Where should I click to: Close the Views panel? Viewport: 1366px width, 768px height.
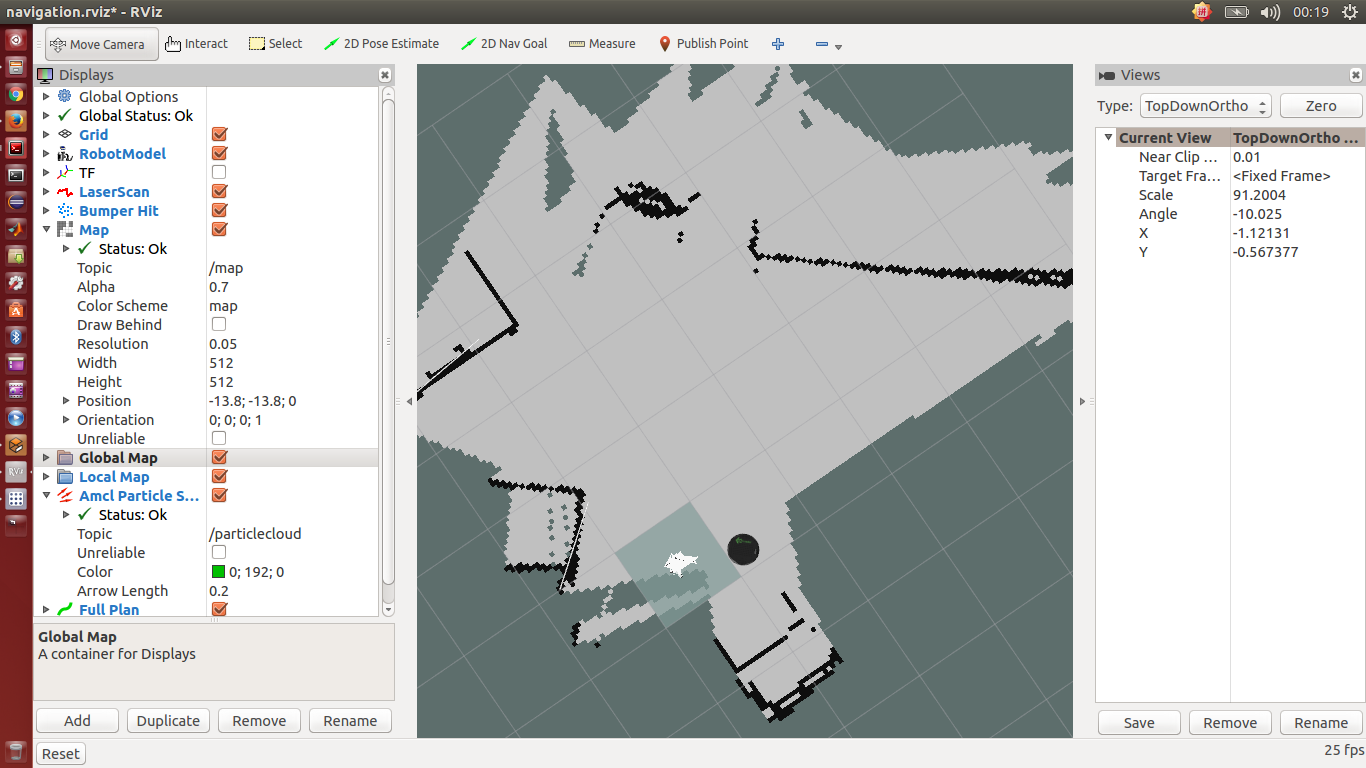pyautogui.click(x=1356, y=75)
